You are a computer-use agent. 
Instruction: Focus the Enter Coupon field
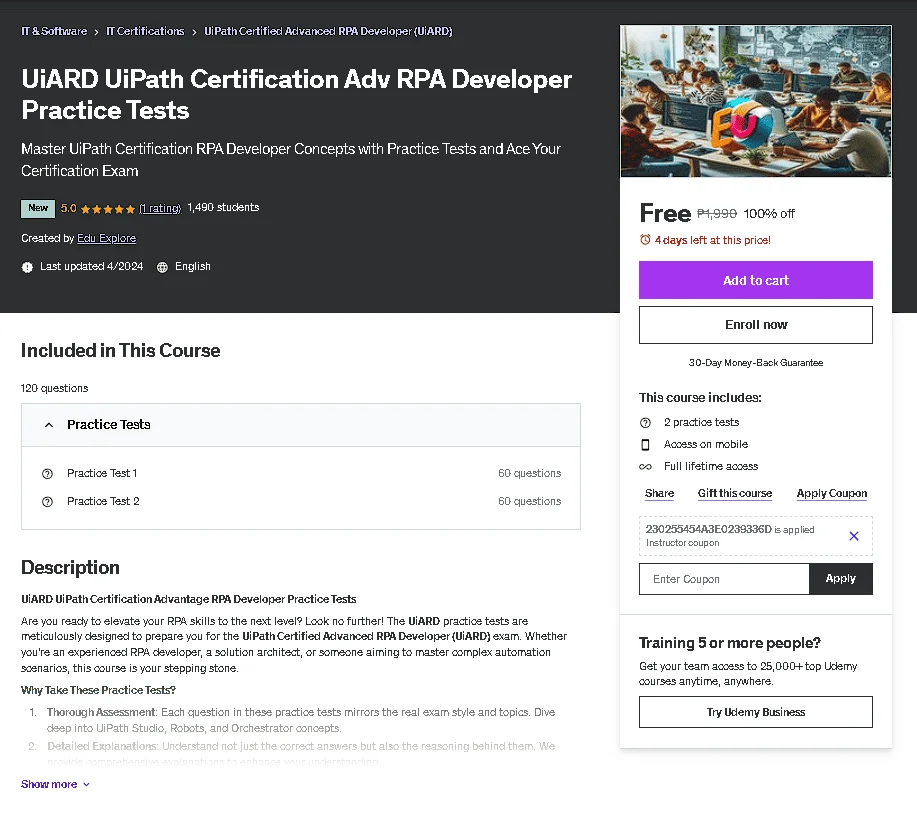point(724,579)
